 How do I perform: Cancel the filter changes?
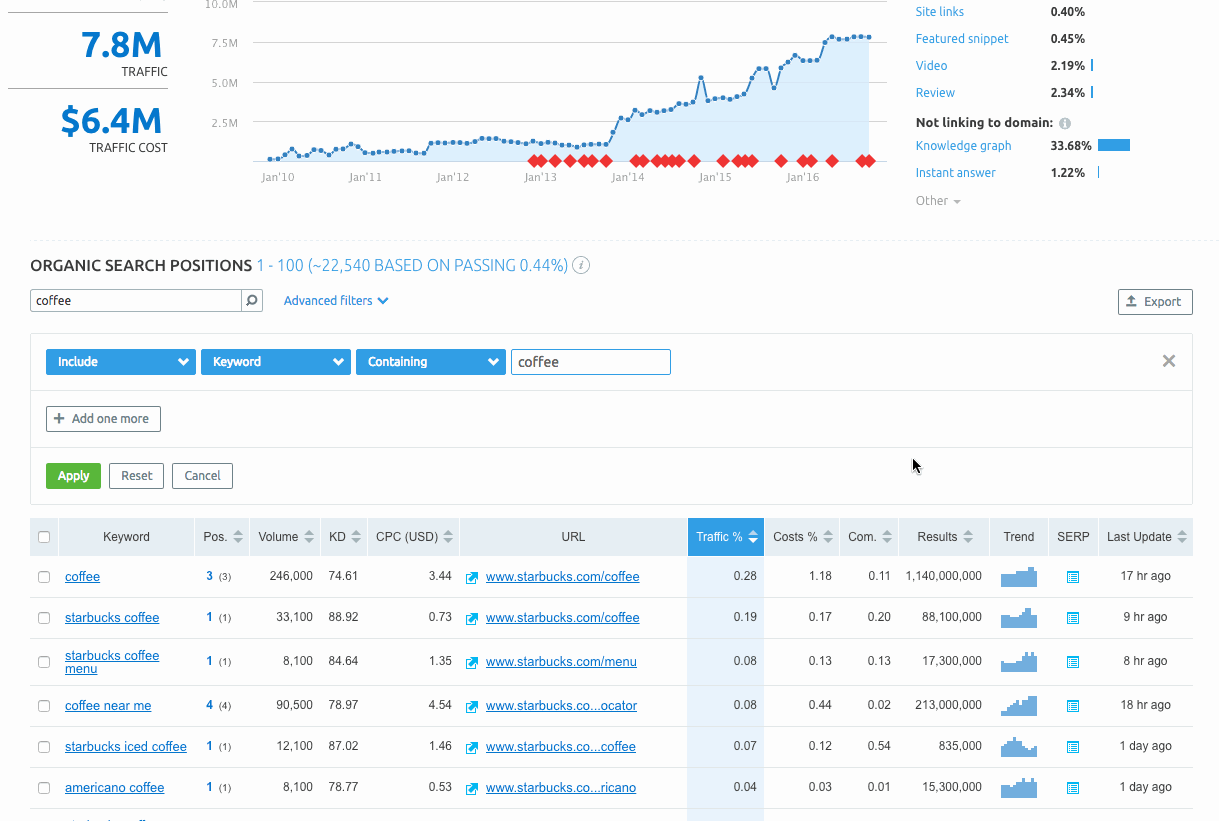coord(202,476)
